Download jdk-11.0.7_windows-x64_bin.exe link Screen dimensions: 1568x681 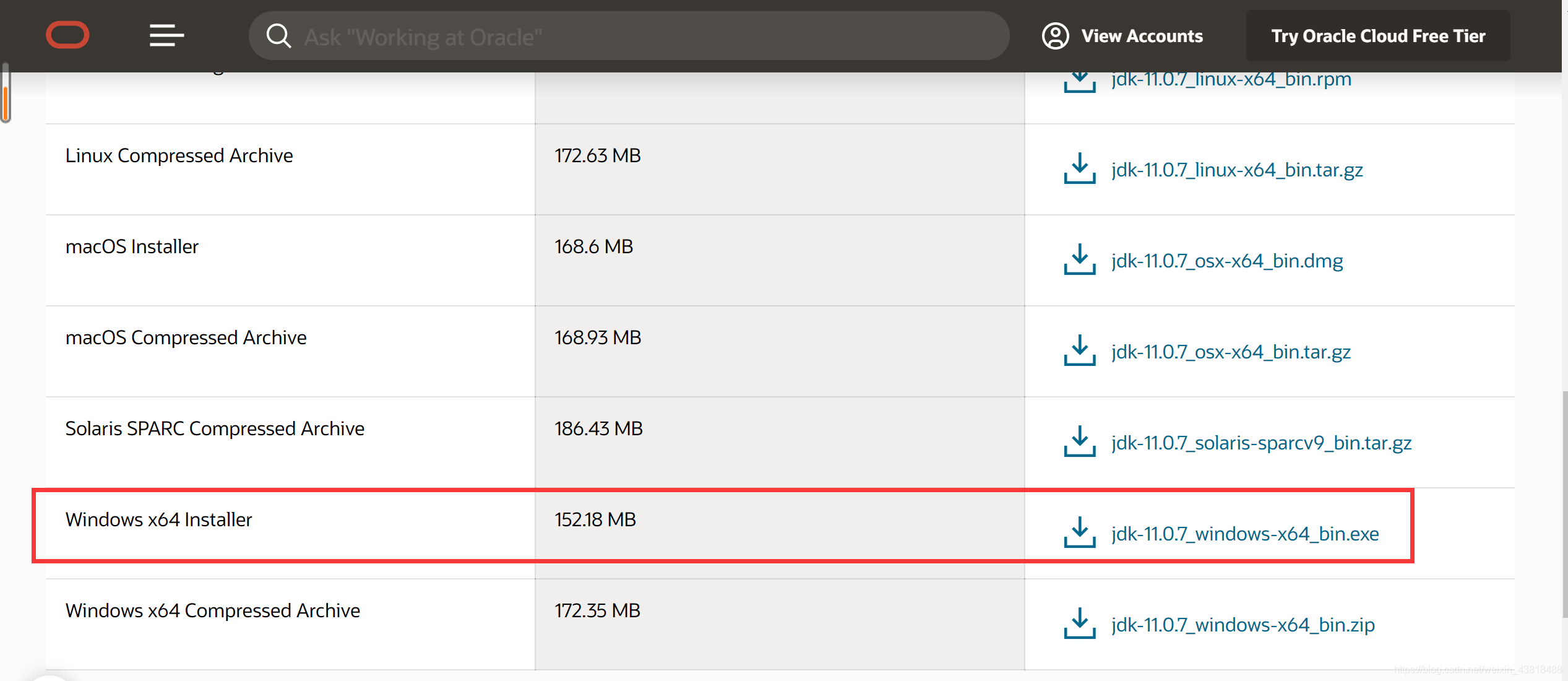1244,534
